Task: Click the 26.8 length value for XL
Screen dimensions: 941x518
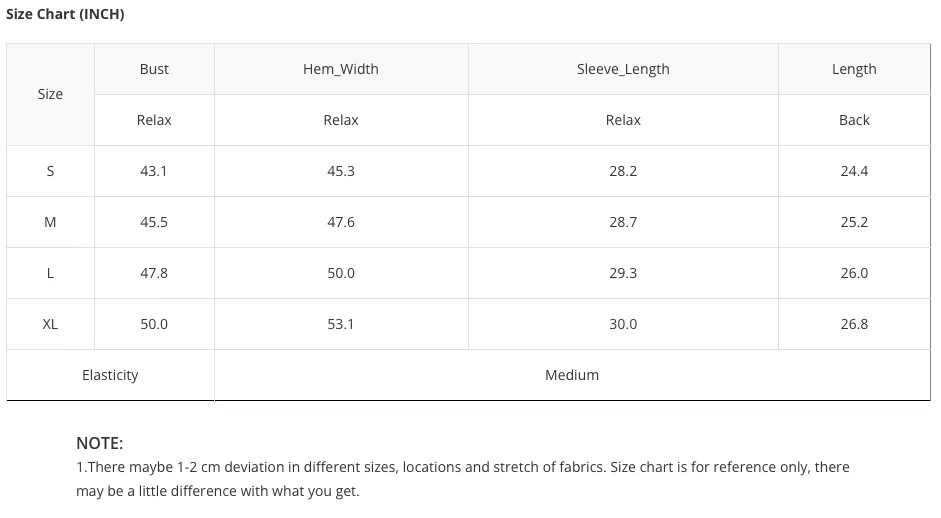Action: pos(854,324)
